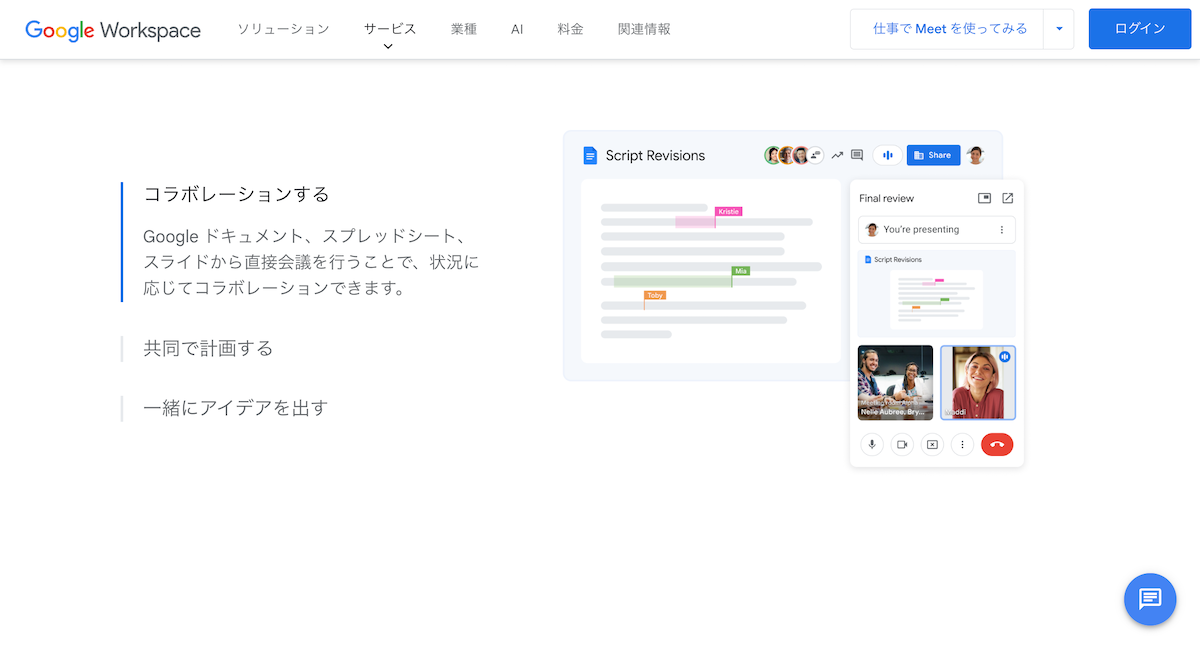Click the pink Kristie cursor label
Viewport: 1200px width, 648px height.
click(x=729, y=211)
